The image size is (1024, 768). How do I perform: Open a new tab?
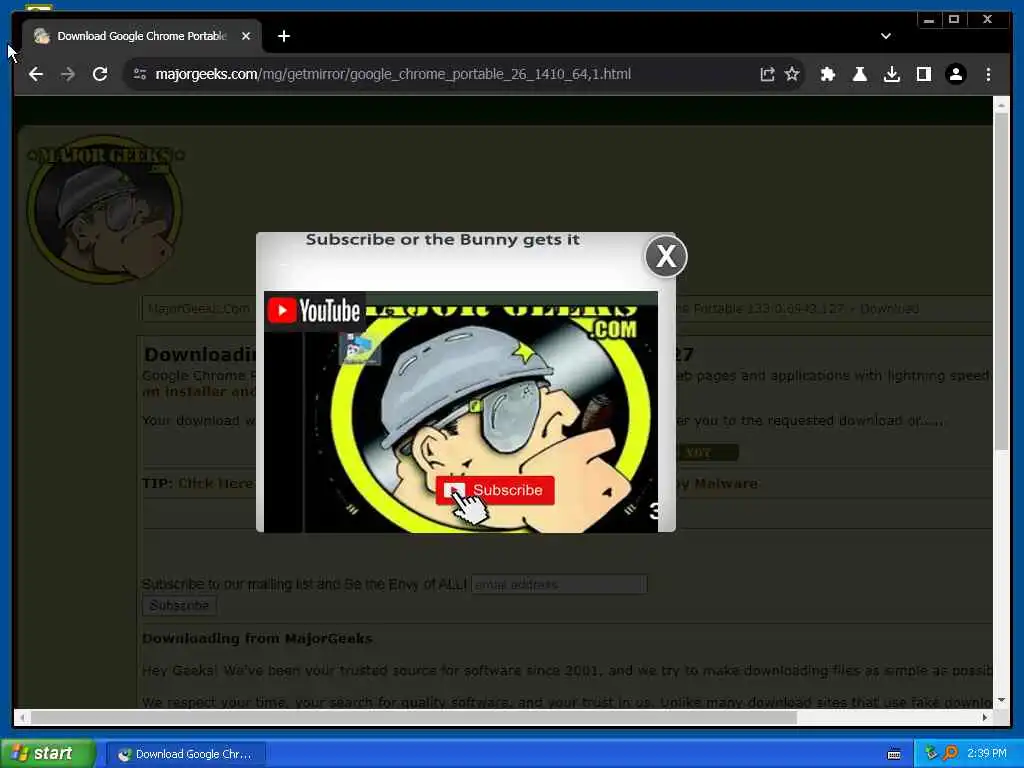pos(283,36)
